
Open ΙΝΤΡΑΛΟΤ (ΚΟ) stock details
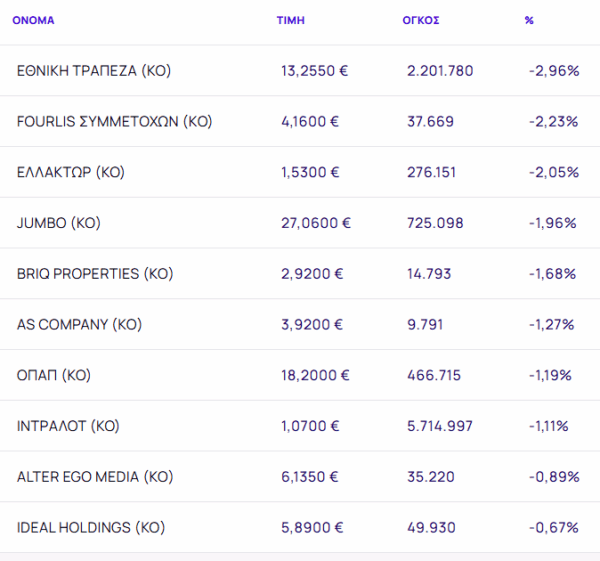(68, 426)
